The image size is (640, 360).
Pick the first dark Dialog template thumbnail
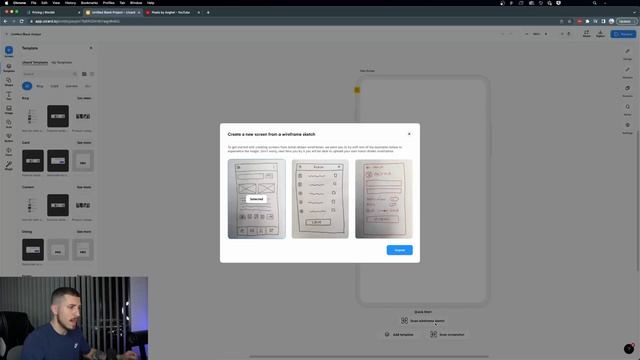click(x=33, y=249)
